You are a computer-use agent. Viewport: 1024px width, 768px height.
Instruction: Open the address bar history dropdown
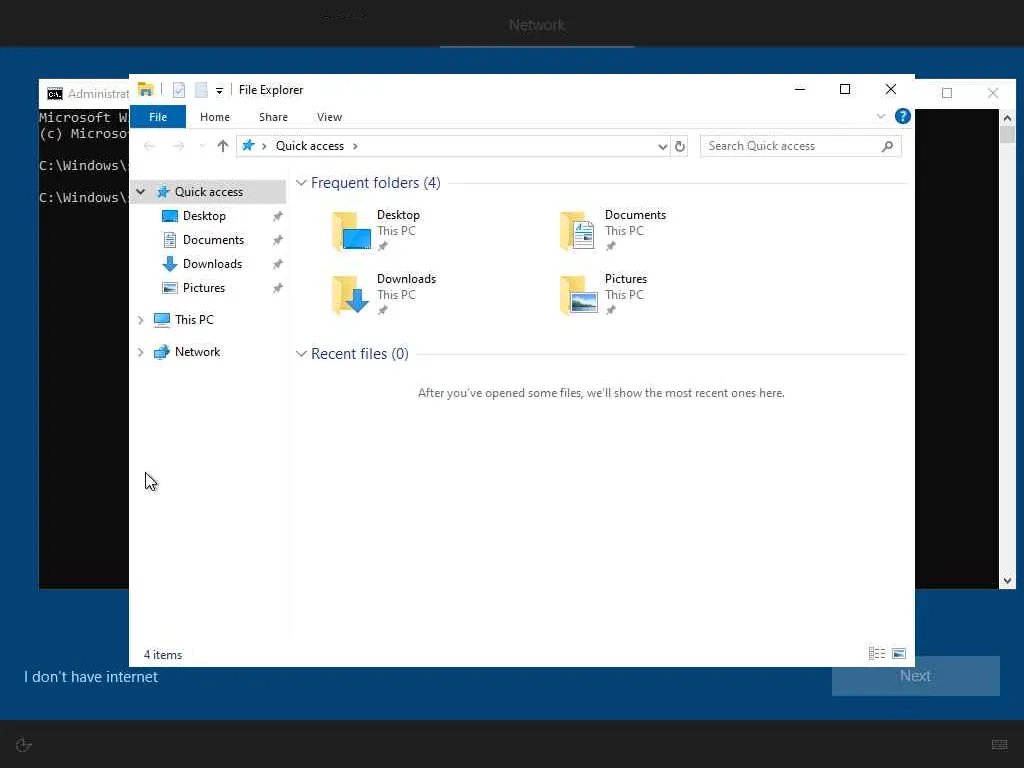(x=662, y=146)
